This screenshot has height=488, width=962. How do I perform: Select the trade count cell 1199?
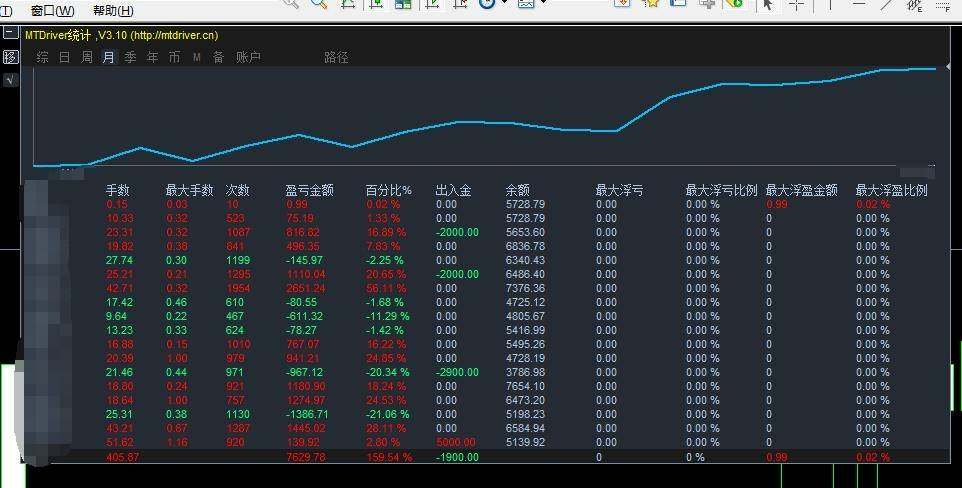(238, 260)
